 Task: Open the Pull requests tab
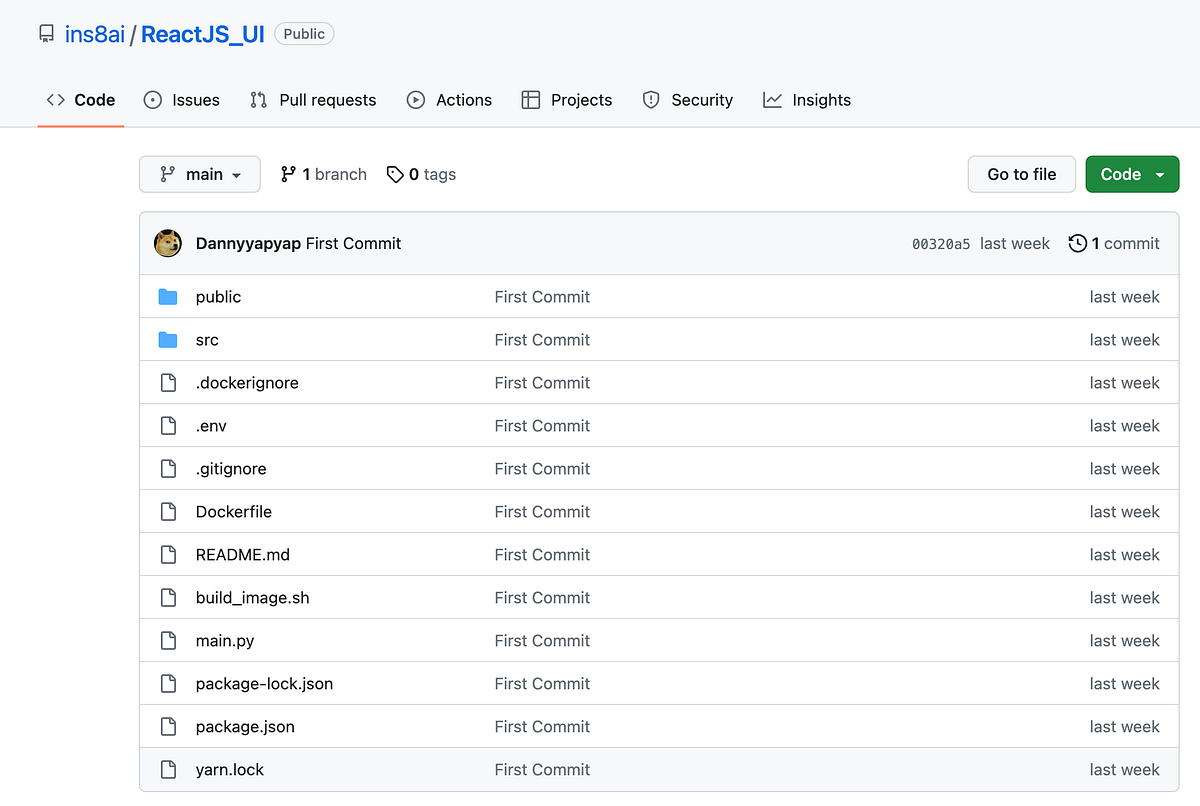pyautogui.click(x=313, y=99)
